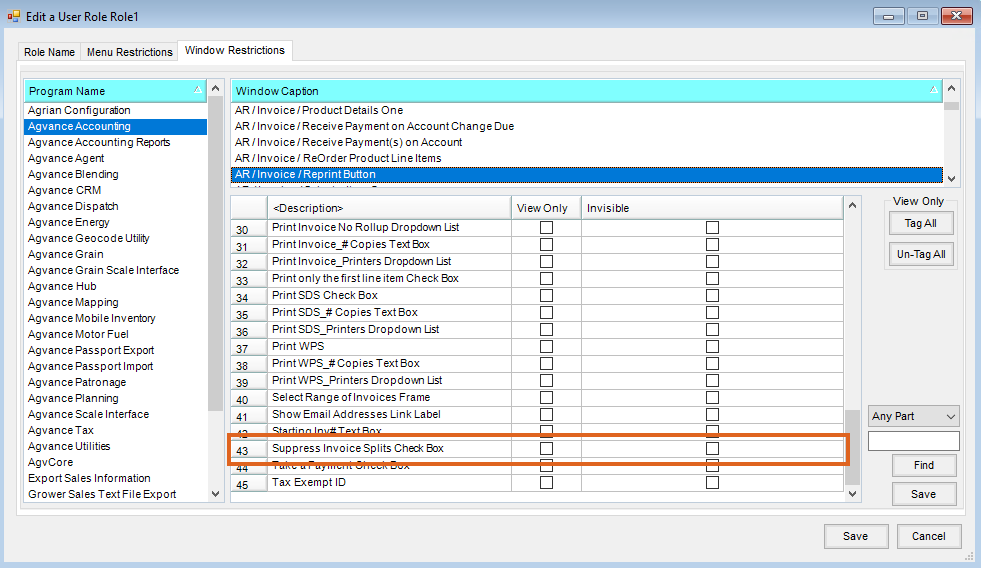Select row 38 Print WPS_# Copies Text Box
981x568 pixels.
[537, 363]
